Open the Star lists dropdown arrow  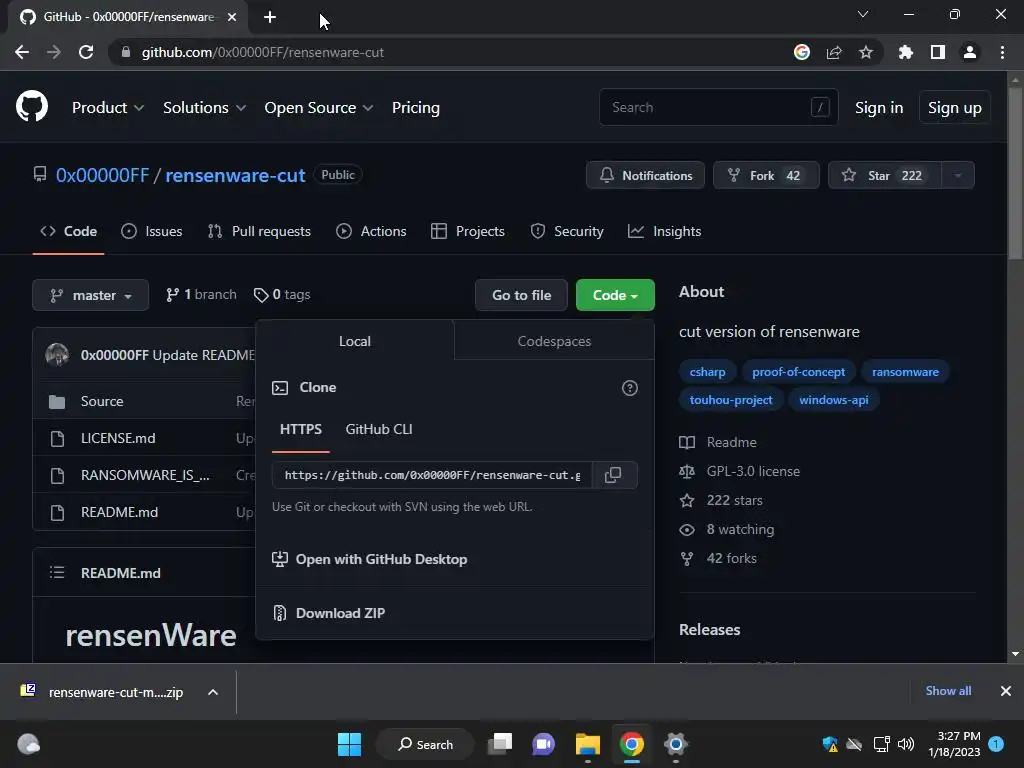tap(958, 175)
